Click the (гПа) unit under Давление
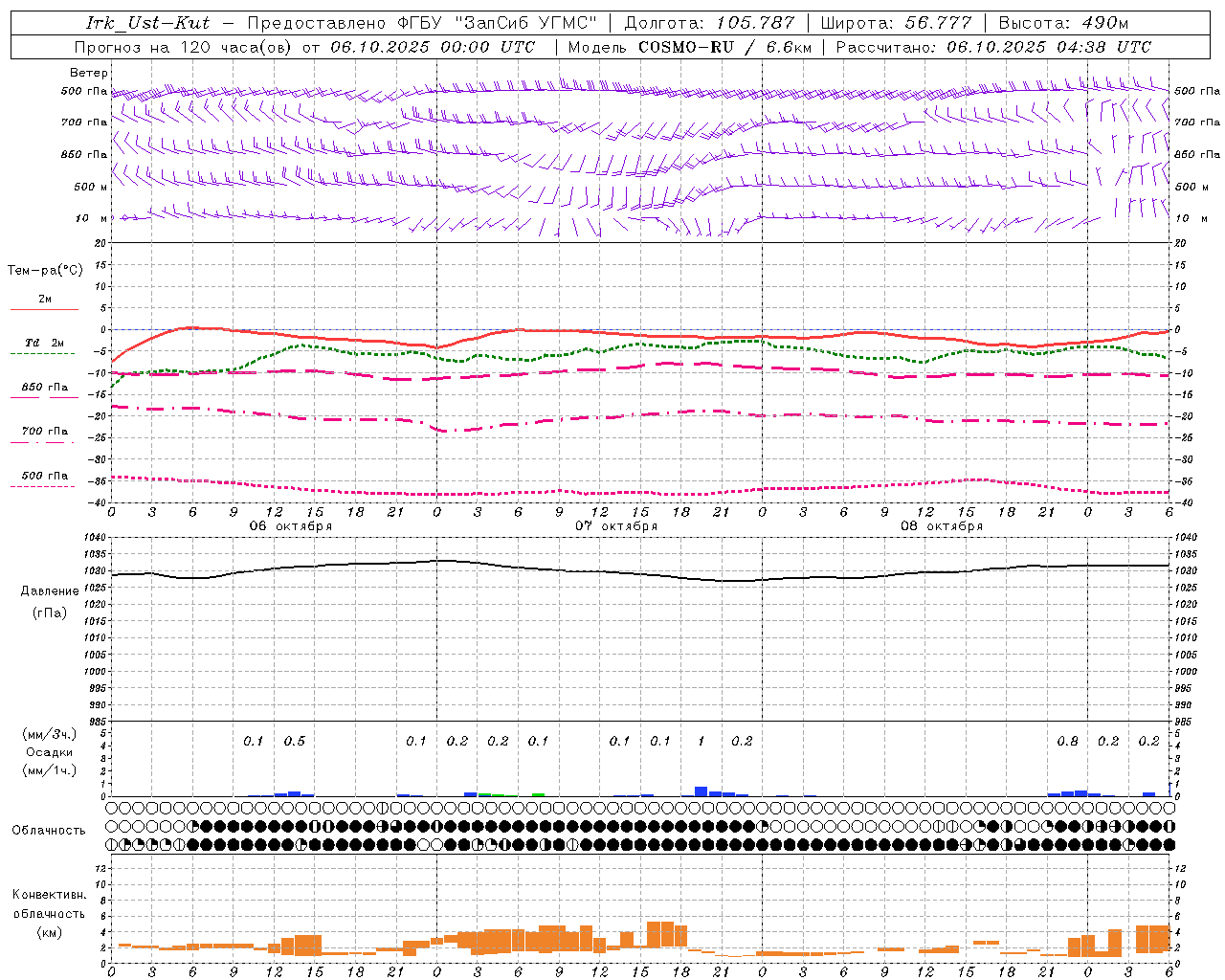This screenshot has height=980, width=1225. pos(50,612)
